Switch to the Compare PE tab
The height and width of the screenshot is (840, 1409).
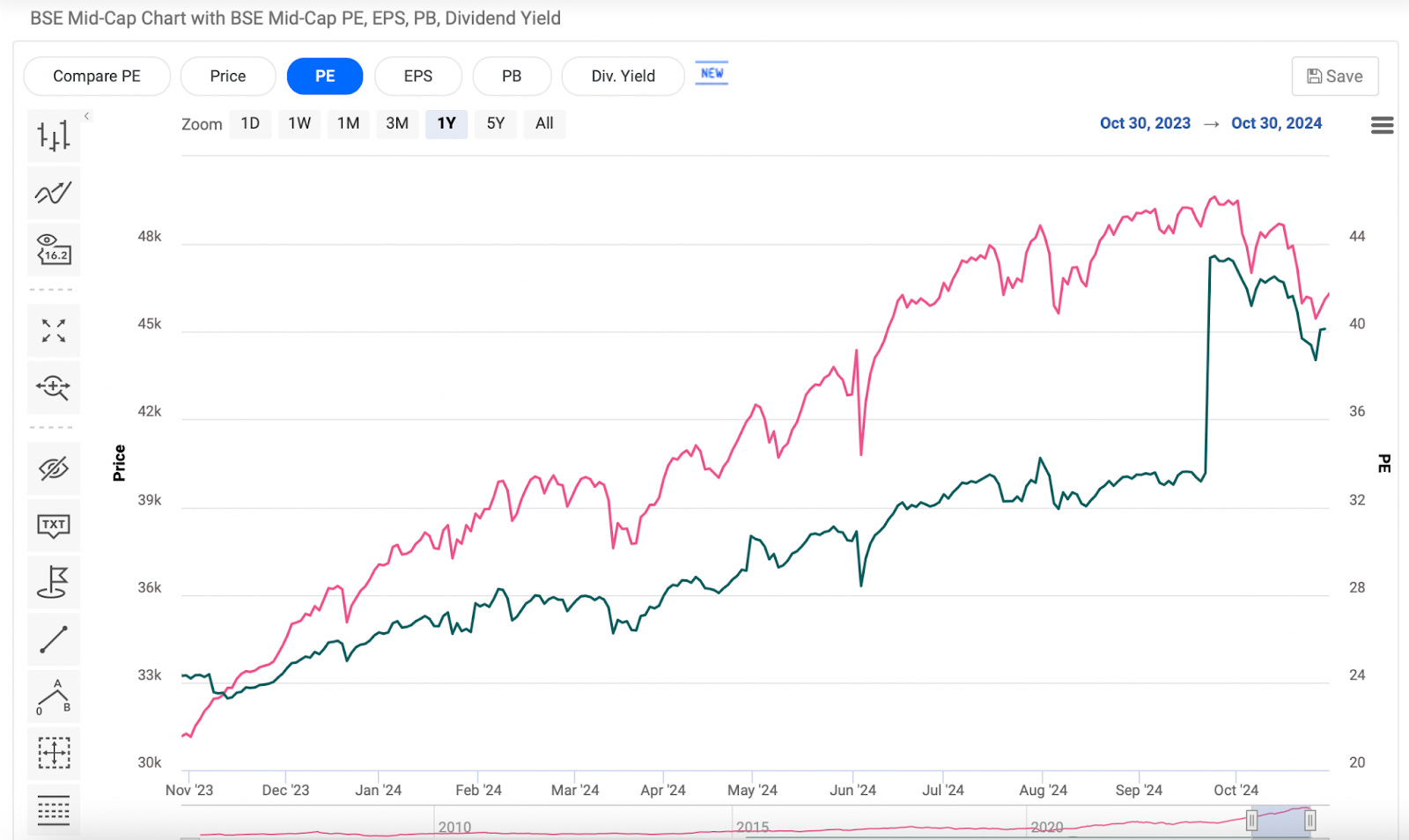point(97,77)
